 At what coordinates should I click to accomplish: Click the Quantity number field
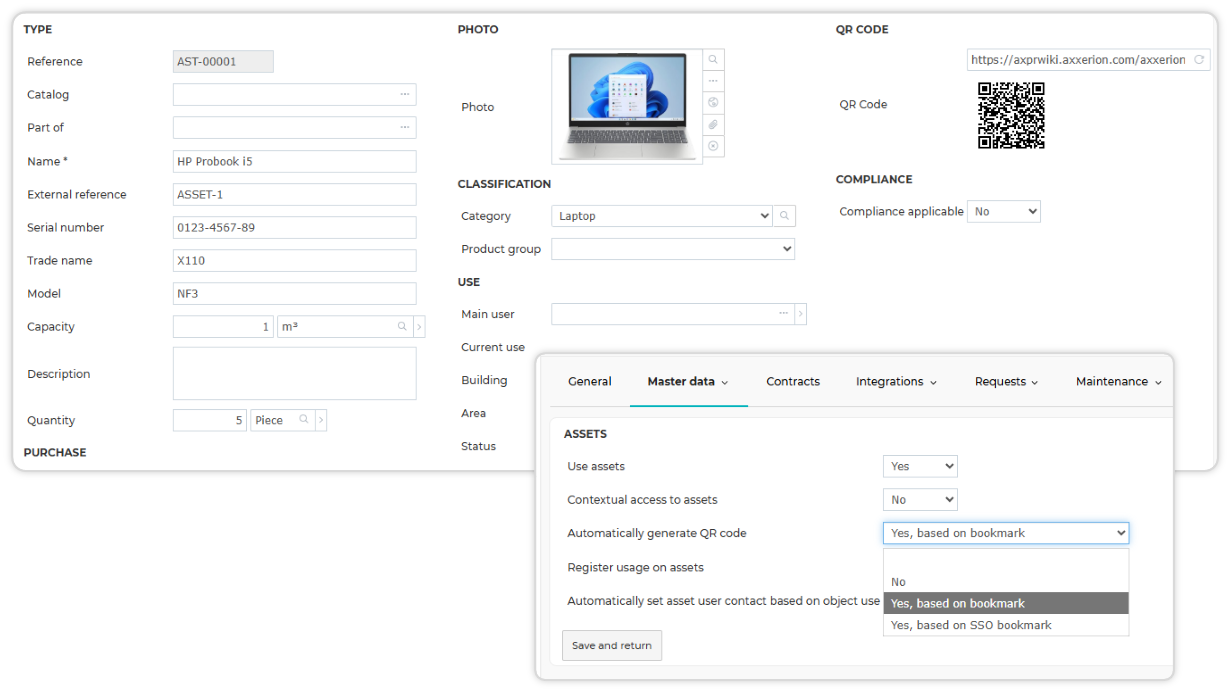point(210,420)
